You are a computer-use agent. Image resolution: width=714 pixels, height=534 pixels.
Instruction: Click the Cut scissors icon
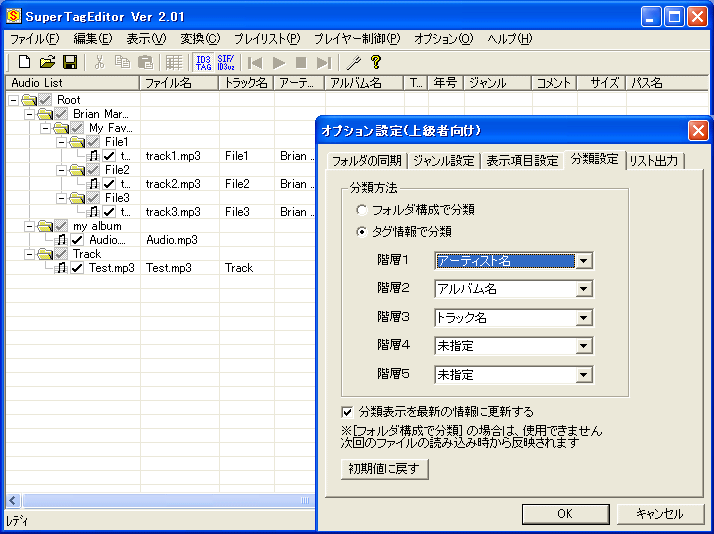coord(99,62)
